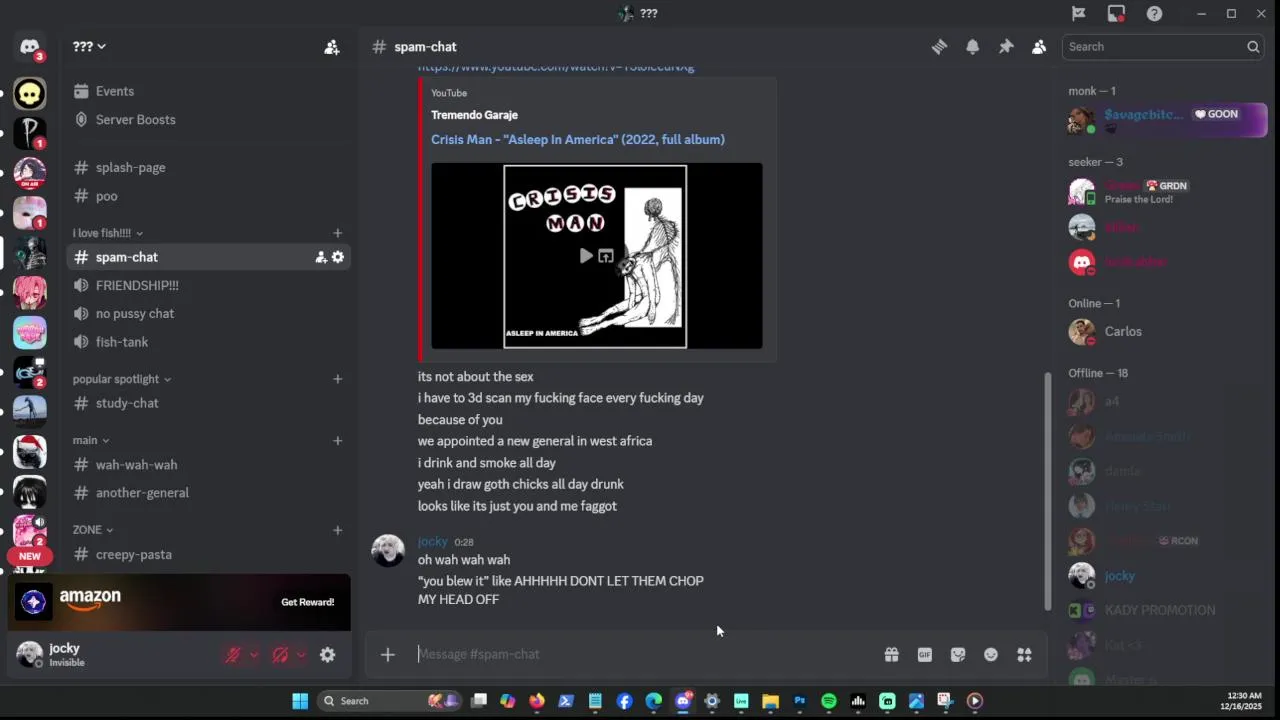Unmute the microphone in user panel
The width and height of the screenshot is (1280, 720).
point(233,655)
